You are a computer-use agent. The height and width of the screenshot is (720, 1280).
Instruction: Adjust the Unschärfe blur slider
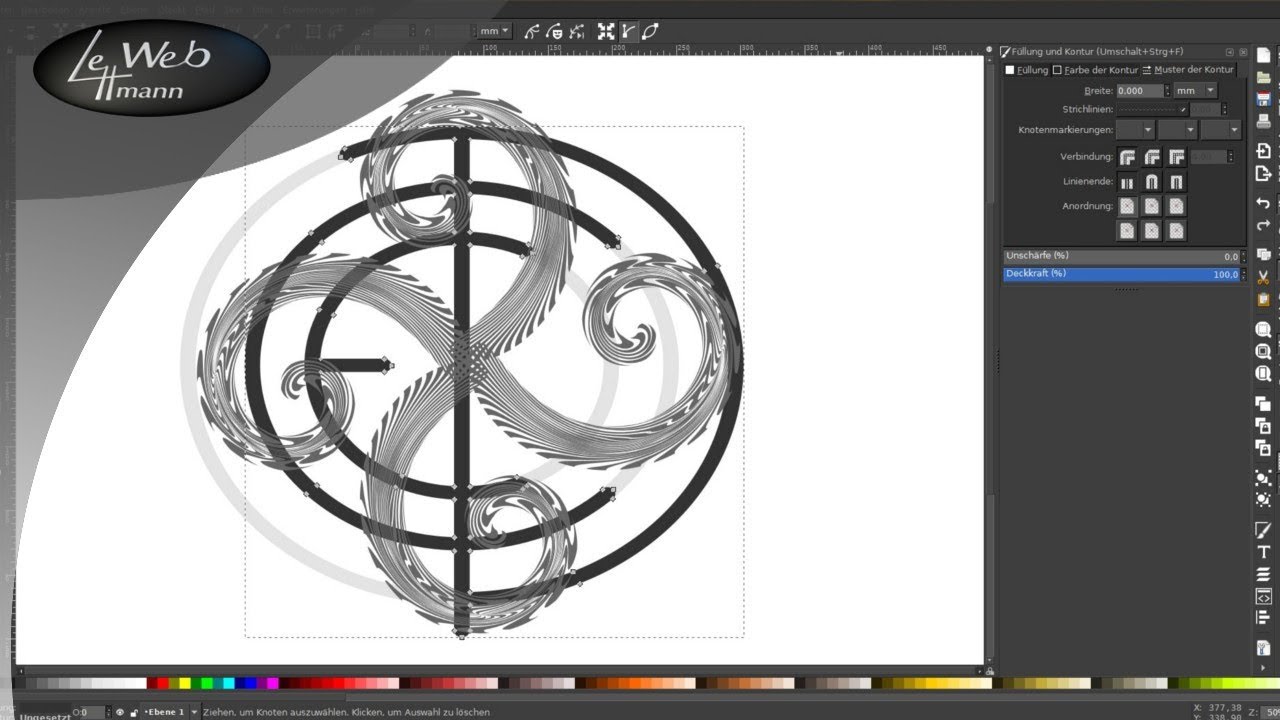[1122, 256]
